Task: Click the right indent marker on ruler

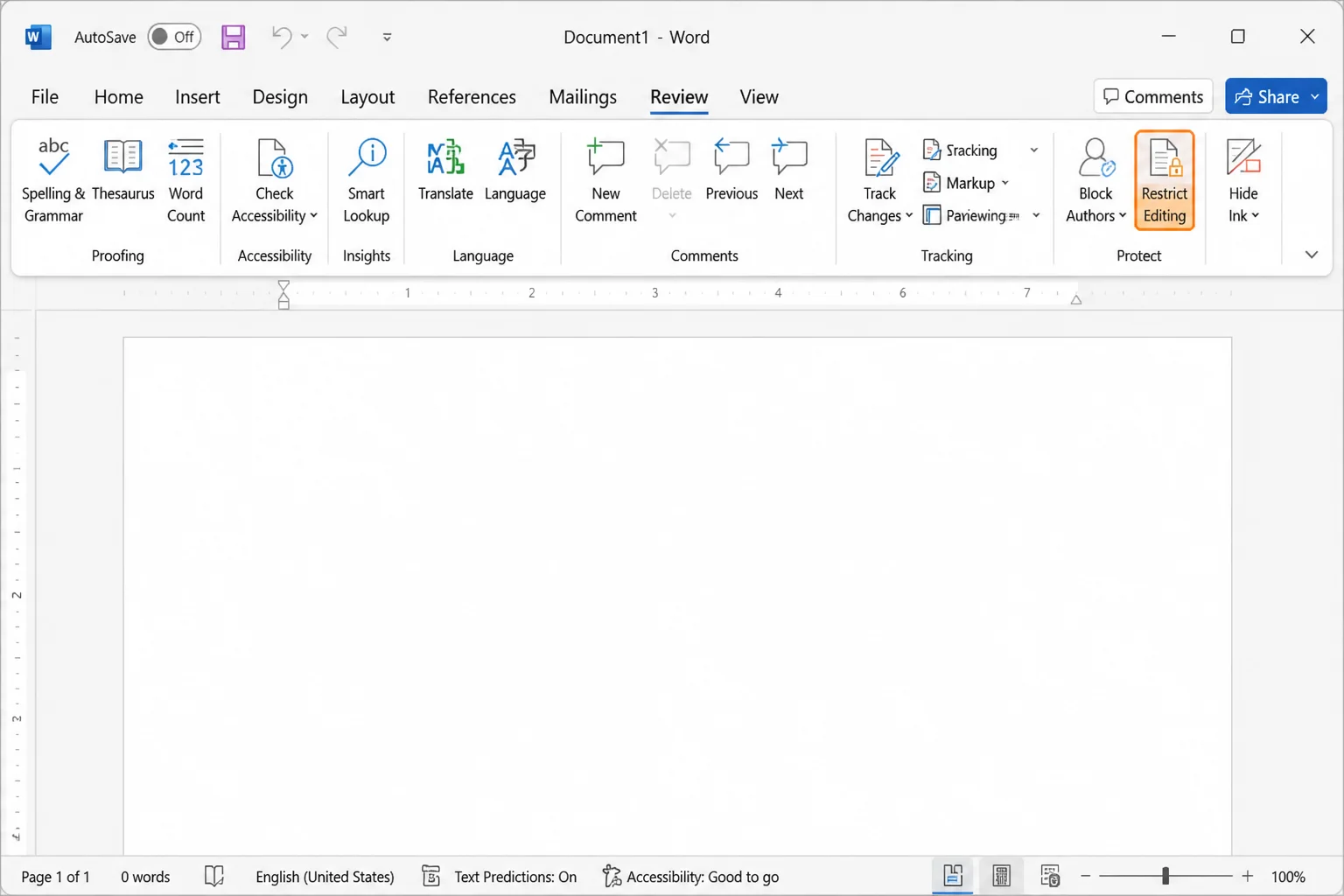Action: tap(1076, 299)
